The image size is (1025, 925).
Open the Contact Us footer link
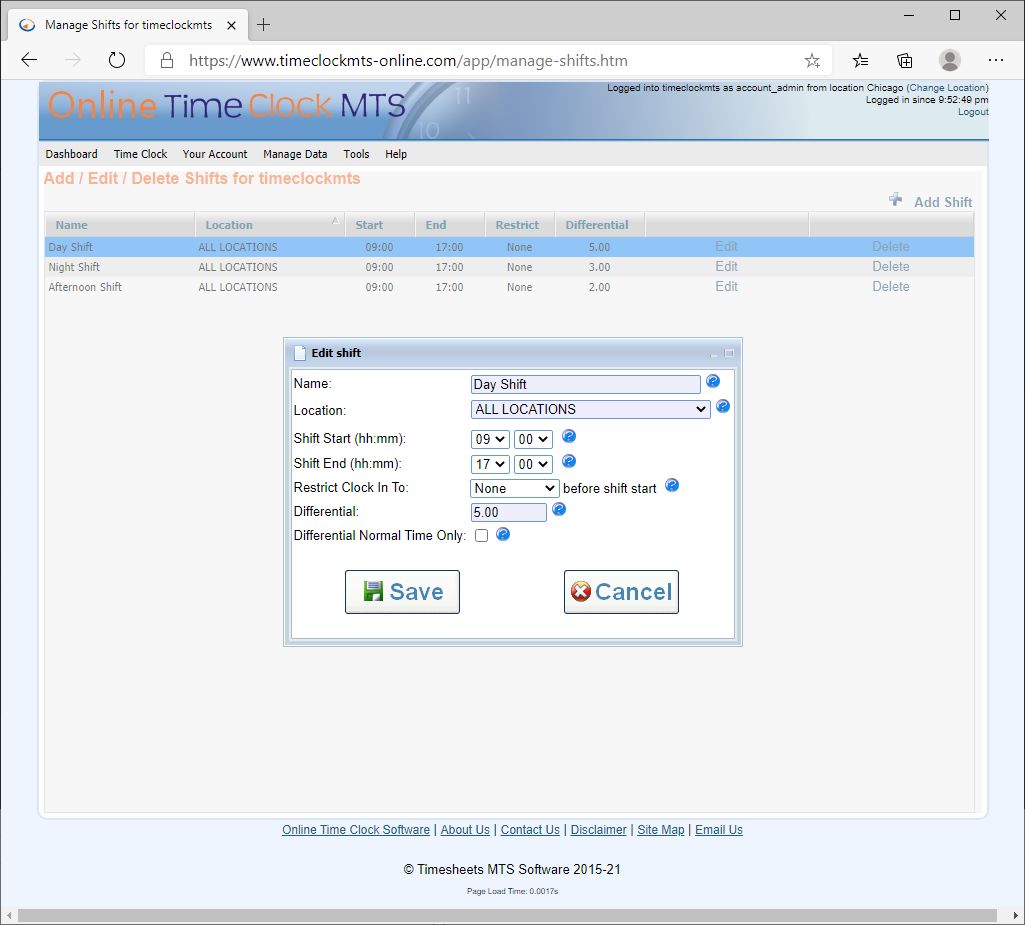point(530,830)
